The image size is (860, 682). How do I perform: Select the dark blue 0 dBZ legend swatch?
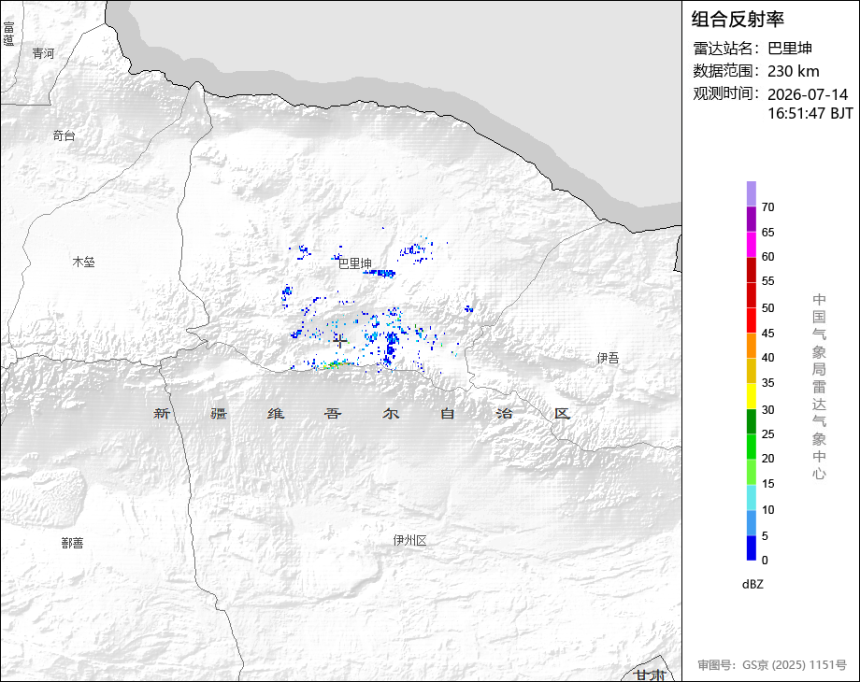point(751,548)
